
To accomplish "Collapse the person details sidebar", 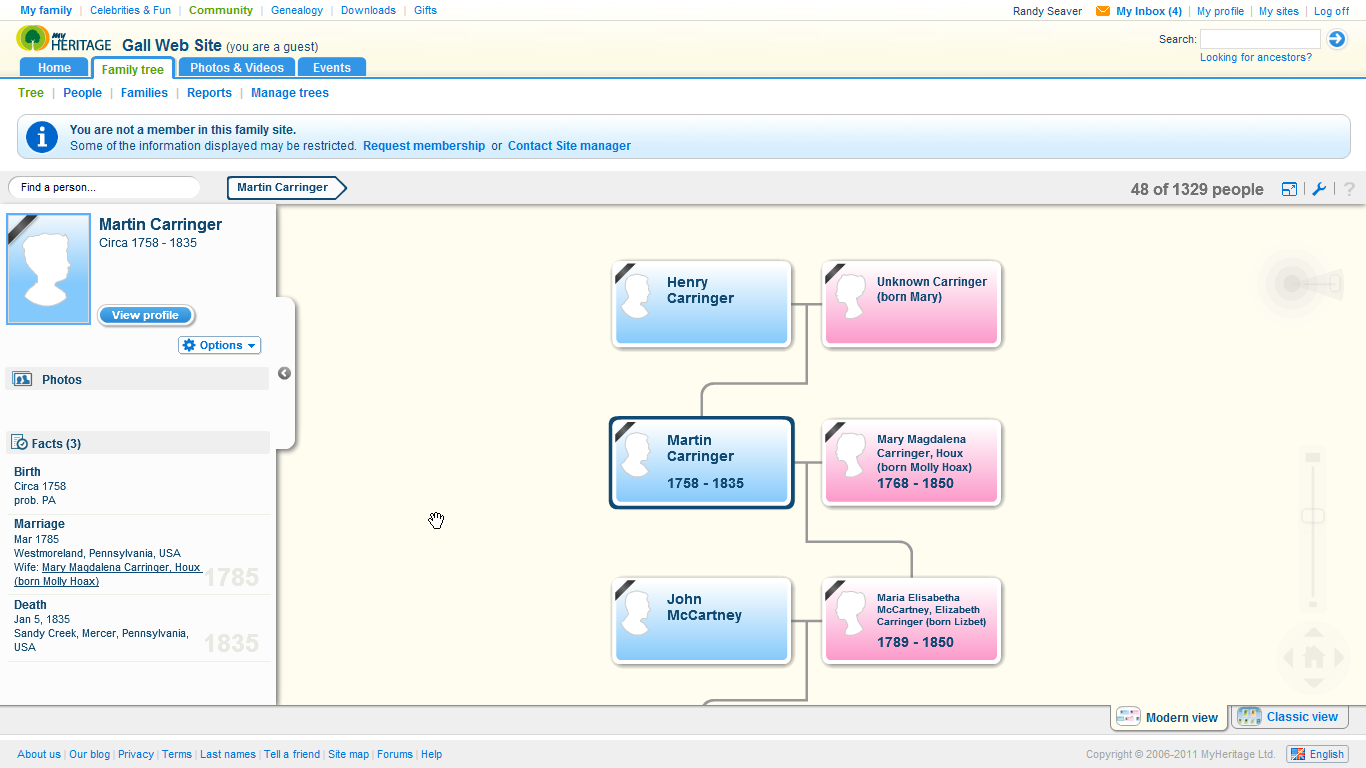I will click(284, 373).
